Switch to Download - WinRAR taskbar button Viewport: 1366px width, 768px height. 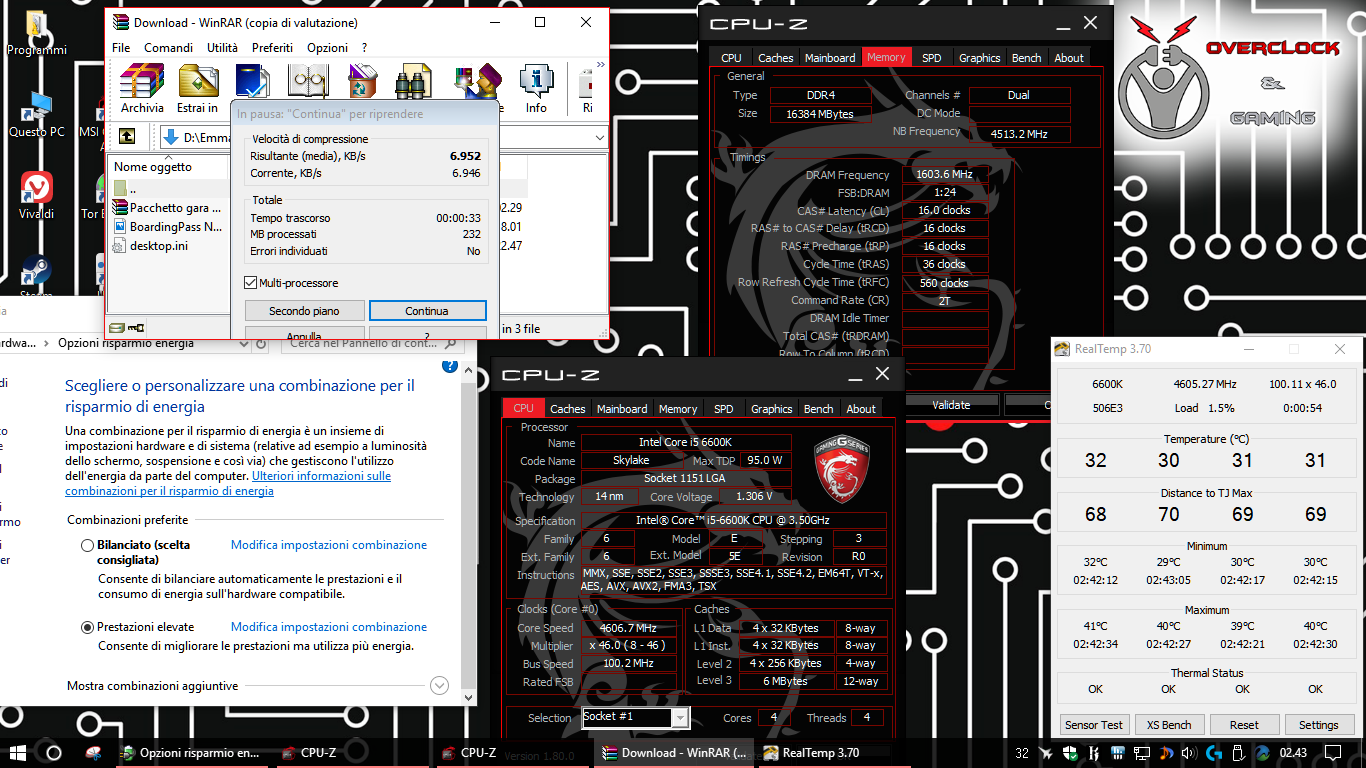(x=674, y=753)
